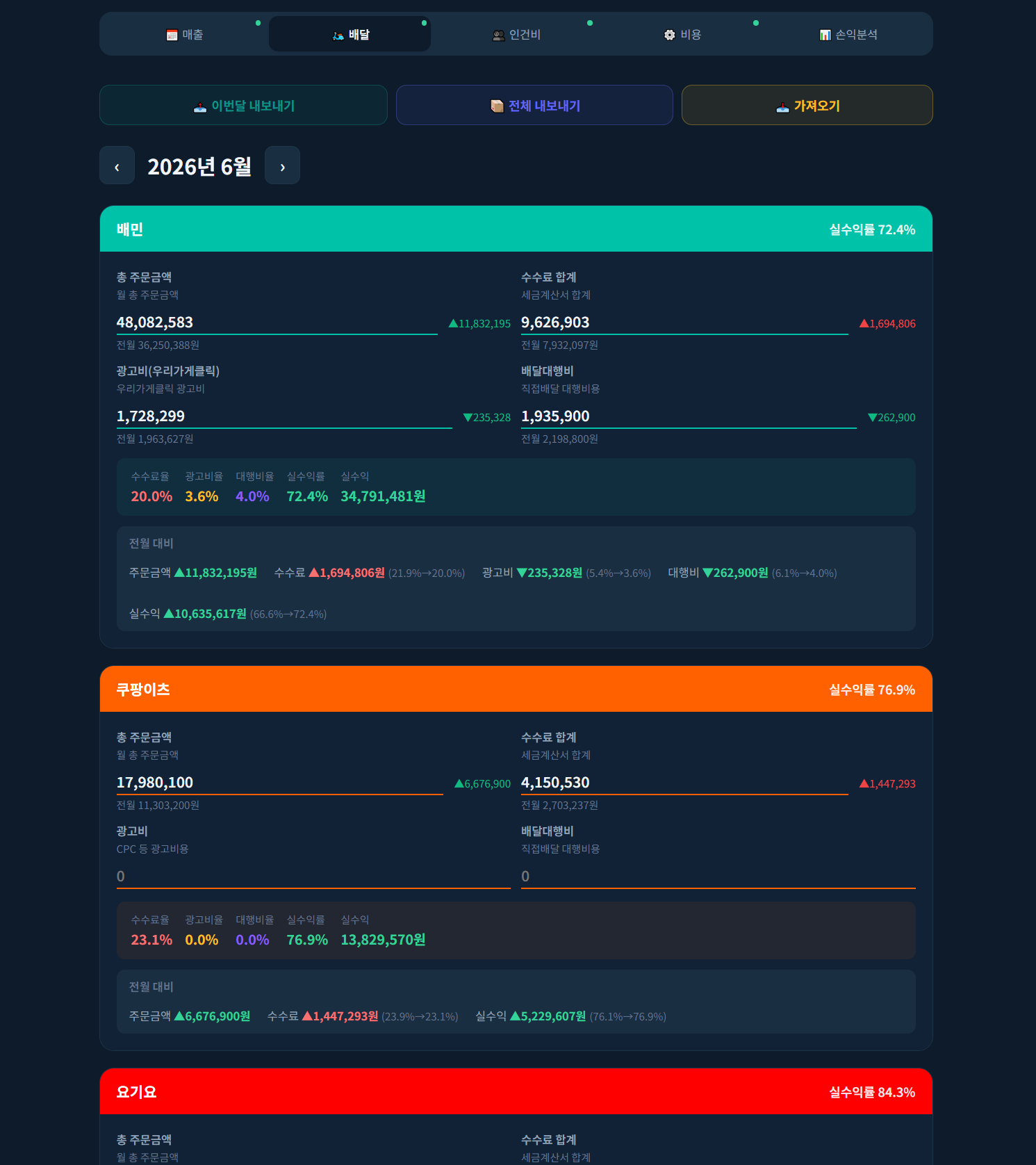Viewport: 1036px width, 1165px height.
Task: Click the 배민 card header title
Action: [130, 229]
